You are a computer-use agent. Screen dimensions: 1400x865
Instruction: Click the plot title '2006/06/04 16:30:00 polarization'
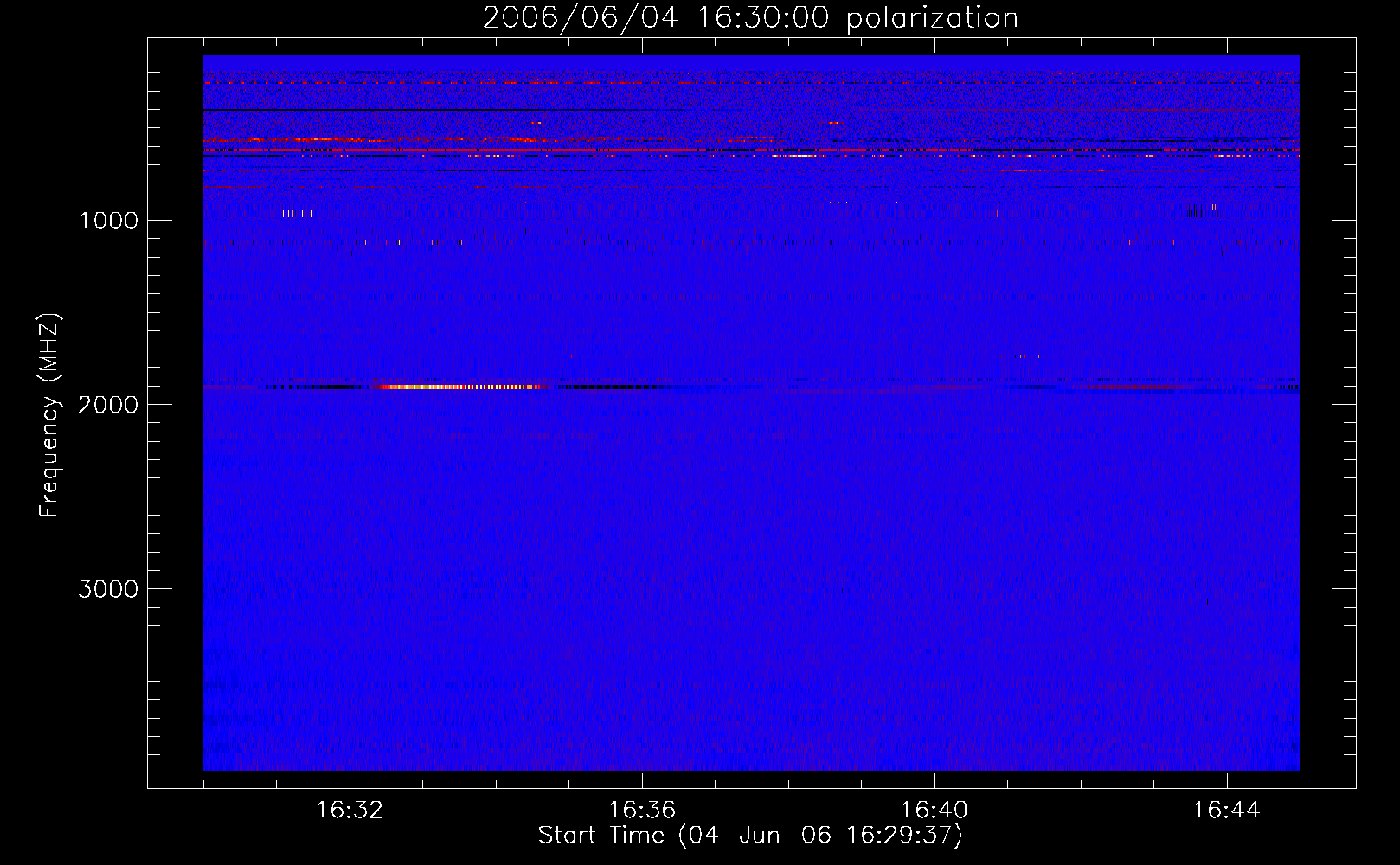click(750, 17)
